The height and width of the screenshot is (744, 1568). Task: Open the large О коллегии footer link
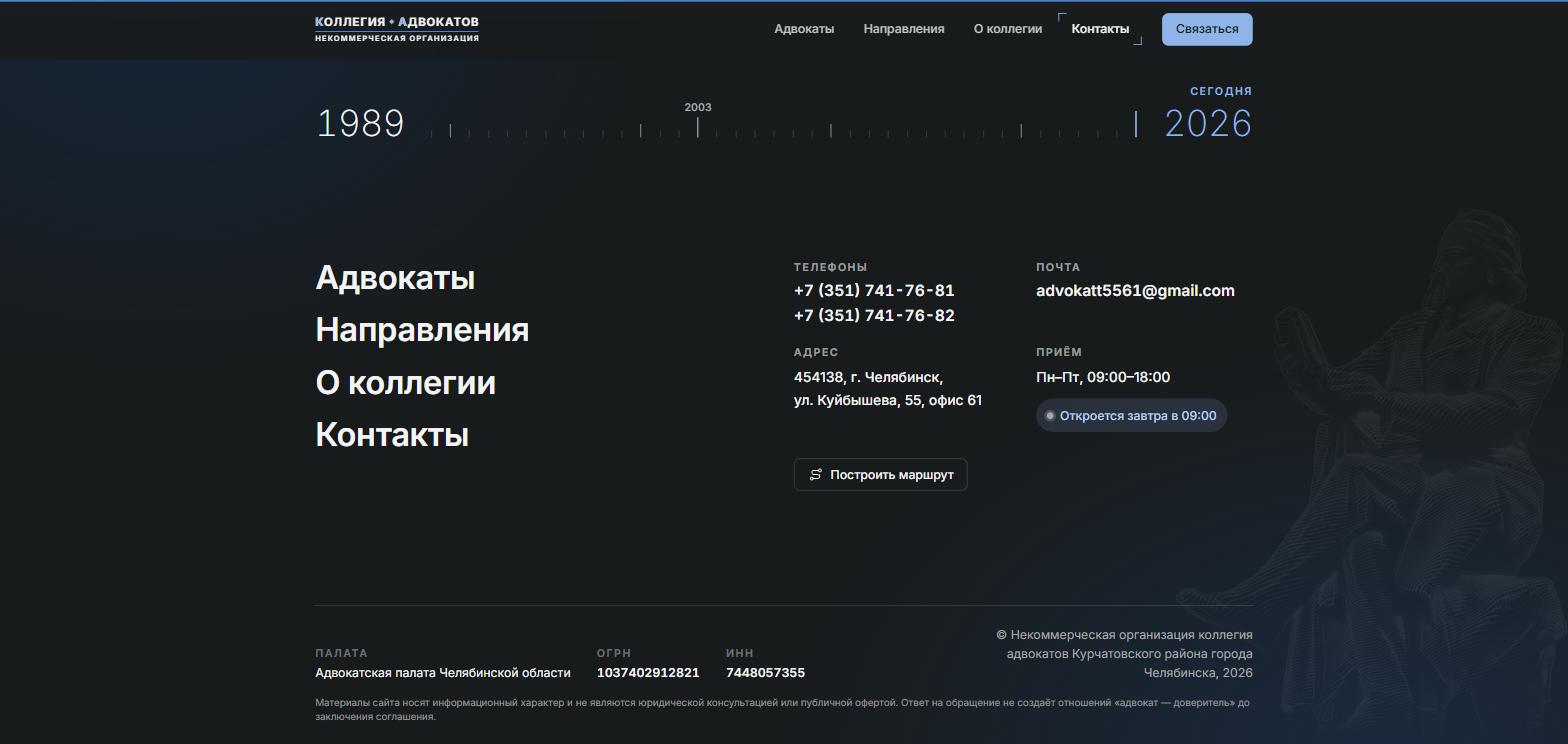click(405, 383)
